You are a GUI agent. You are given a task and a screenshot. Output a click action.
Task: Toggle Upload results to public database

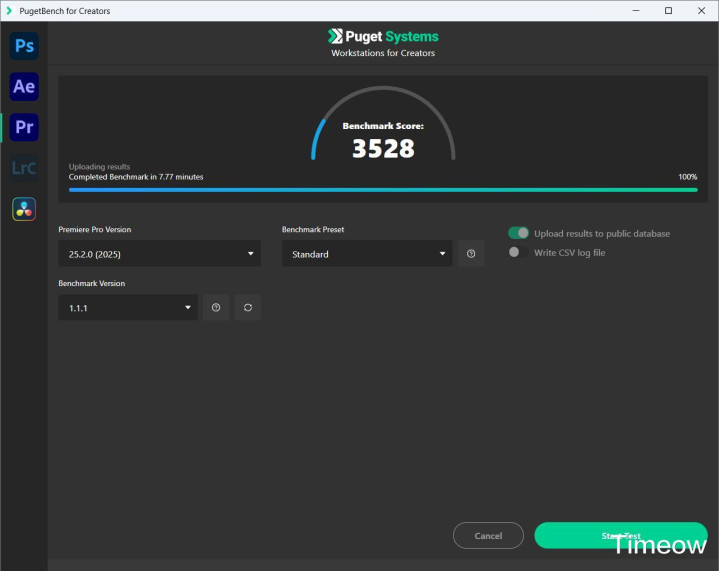518,233
